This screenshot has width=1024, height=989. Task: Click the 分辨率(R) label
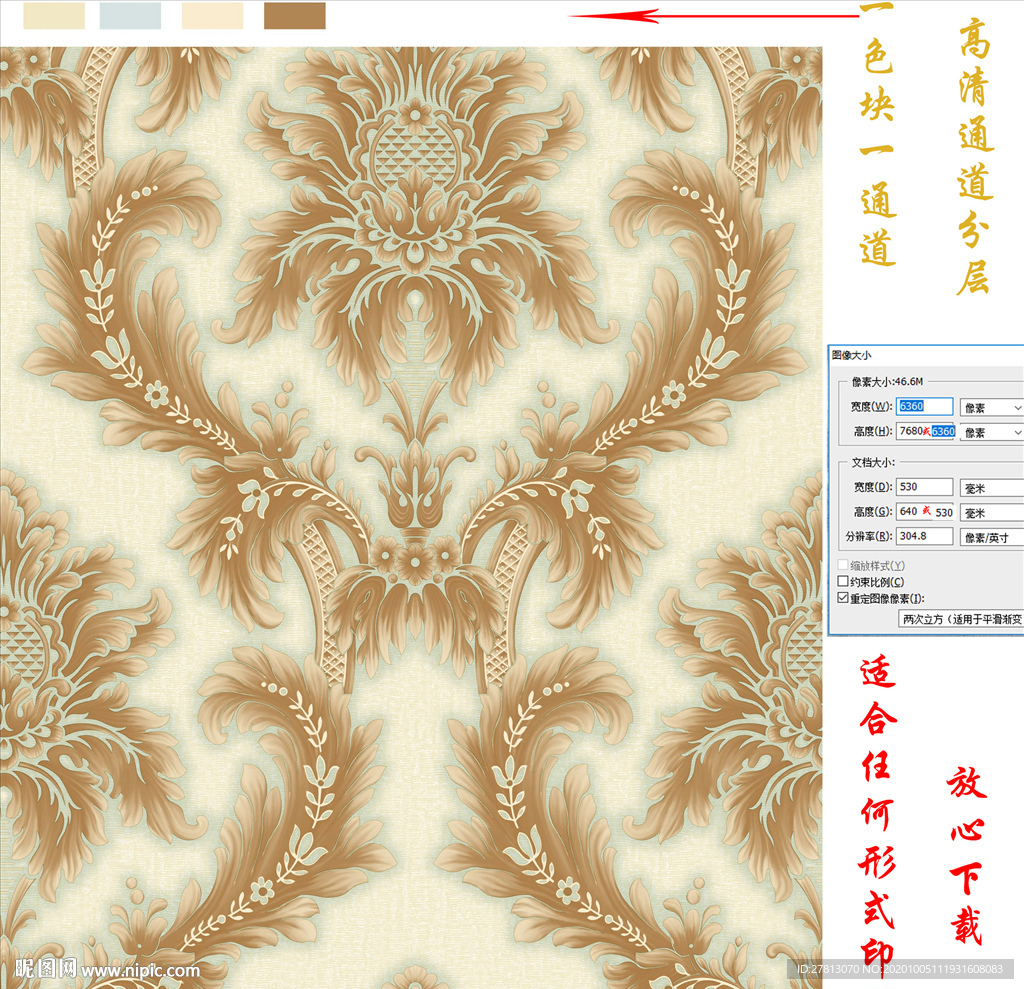pos(869,536)
